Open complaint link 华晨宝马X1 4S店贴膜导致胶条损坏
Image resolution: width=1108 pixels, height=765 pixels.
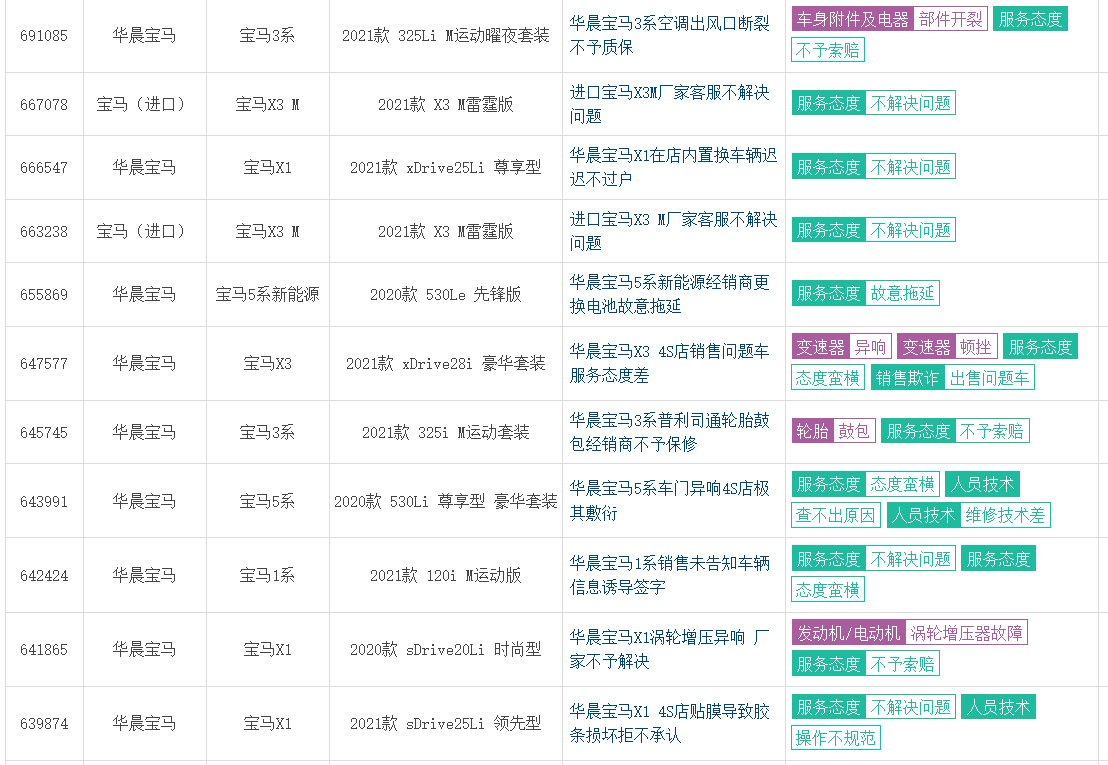click(669, 723)
